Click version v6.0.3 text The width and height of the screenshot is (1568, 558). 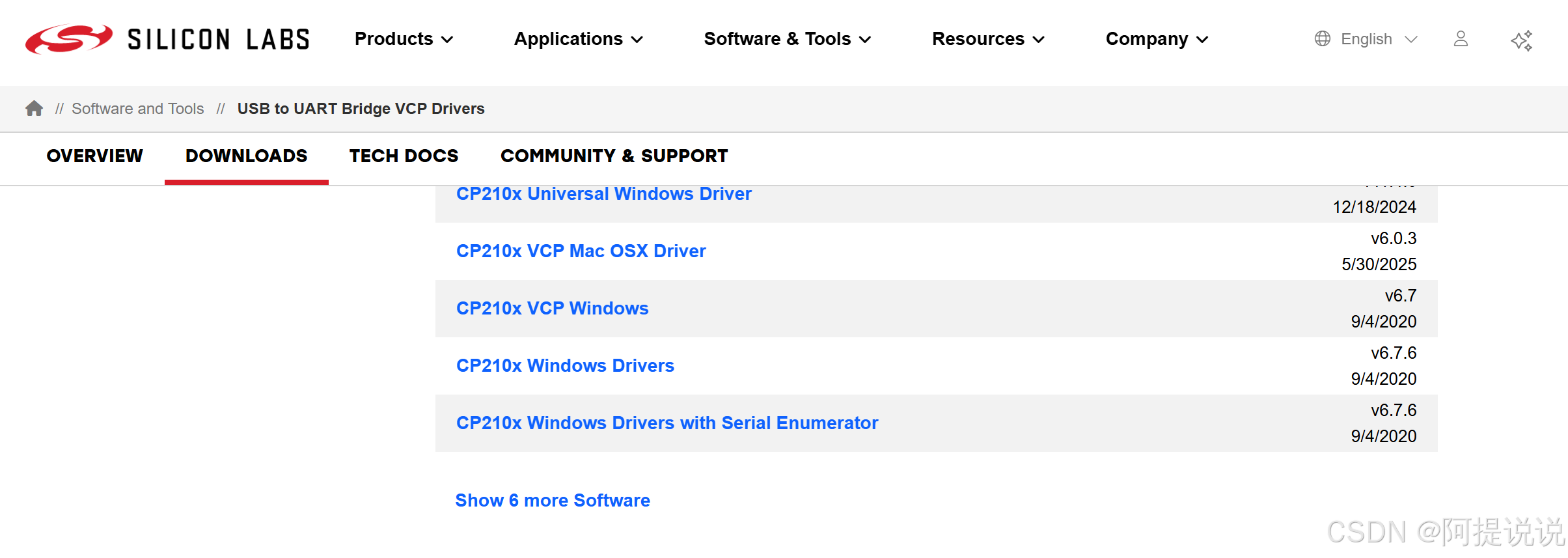1394,238
